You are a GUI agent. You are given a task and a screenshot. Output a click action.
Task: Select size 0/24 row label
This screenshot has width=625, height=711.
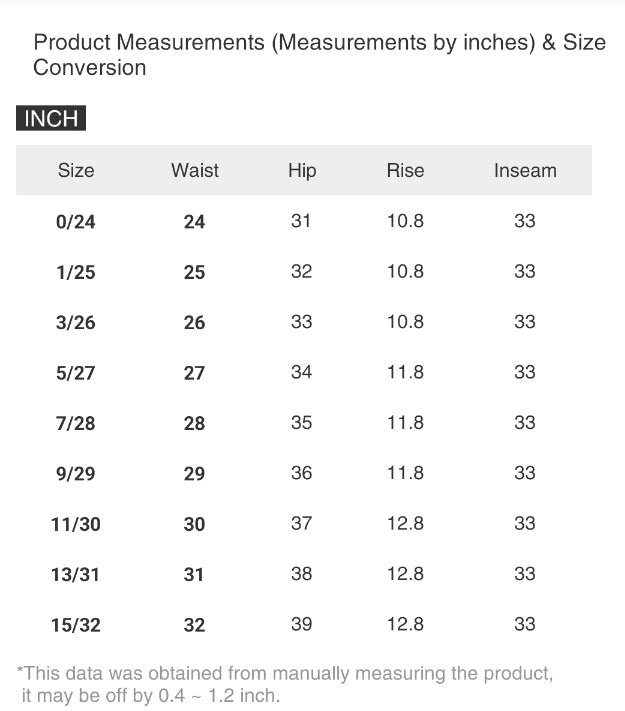(x=76, y=222)
